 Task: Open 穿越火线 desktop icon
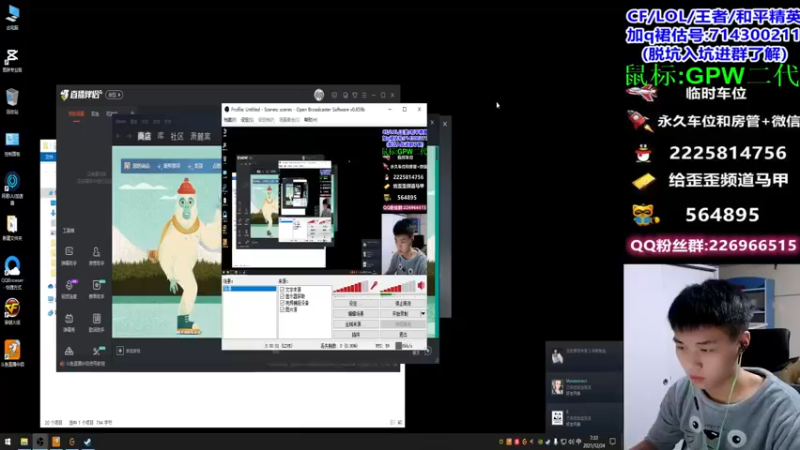pos(12,311)
